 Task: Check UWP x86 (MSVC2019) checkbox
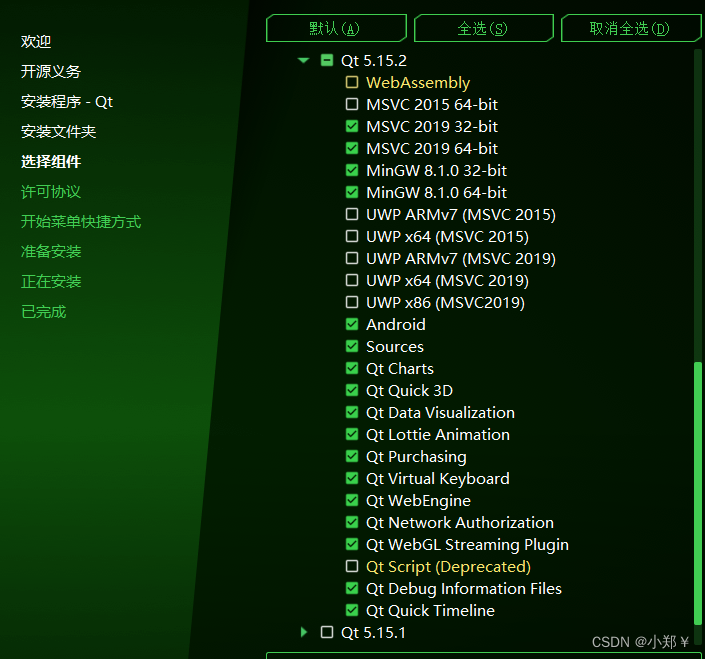coord(352,303)
